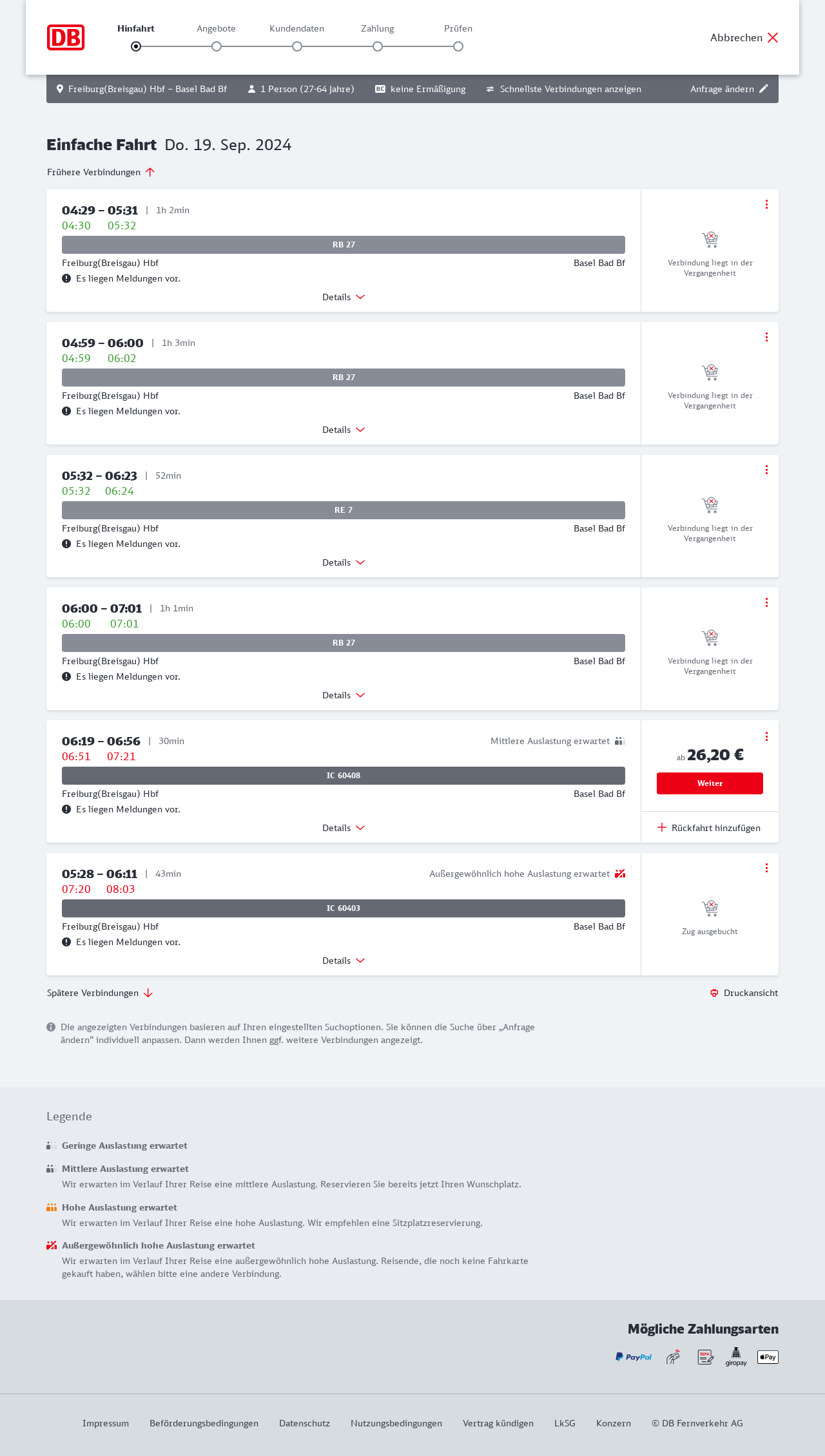Expand Details for the RE 7 connection
Viewport: 825px width, 1456px height.
pos(344,562)
